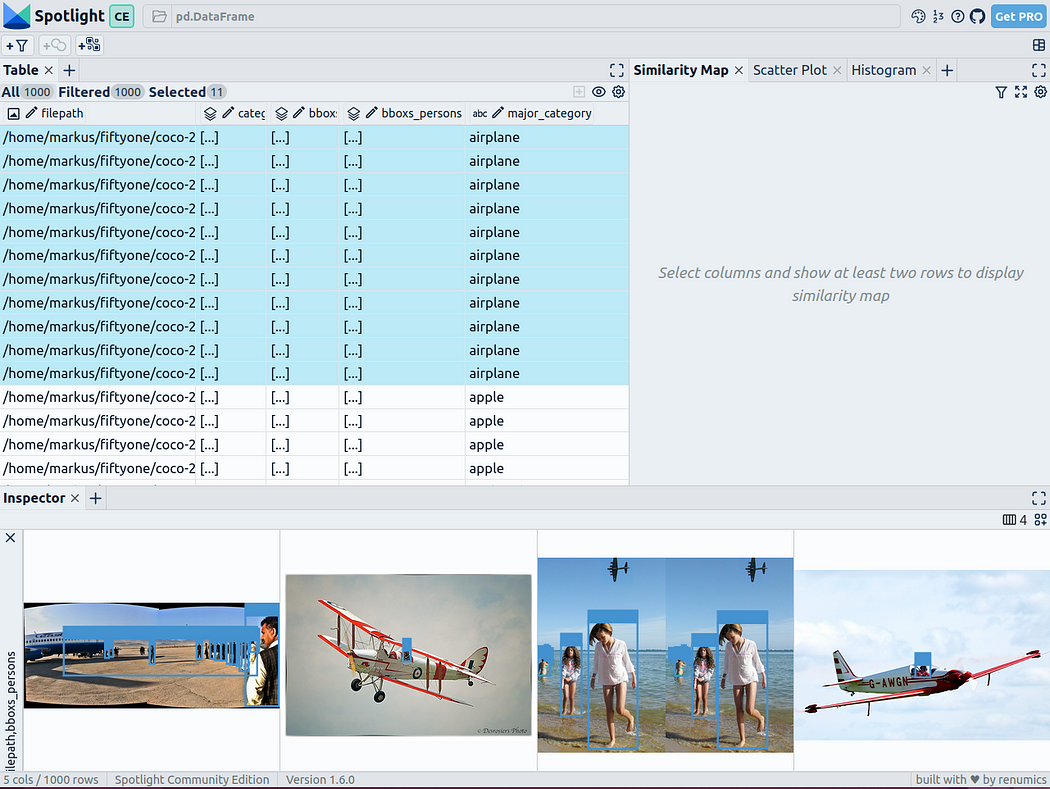This screenshot has width=1050, height=789.
Task: Click the layout grid icon below Get PRO
Action: point(1039,45)
